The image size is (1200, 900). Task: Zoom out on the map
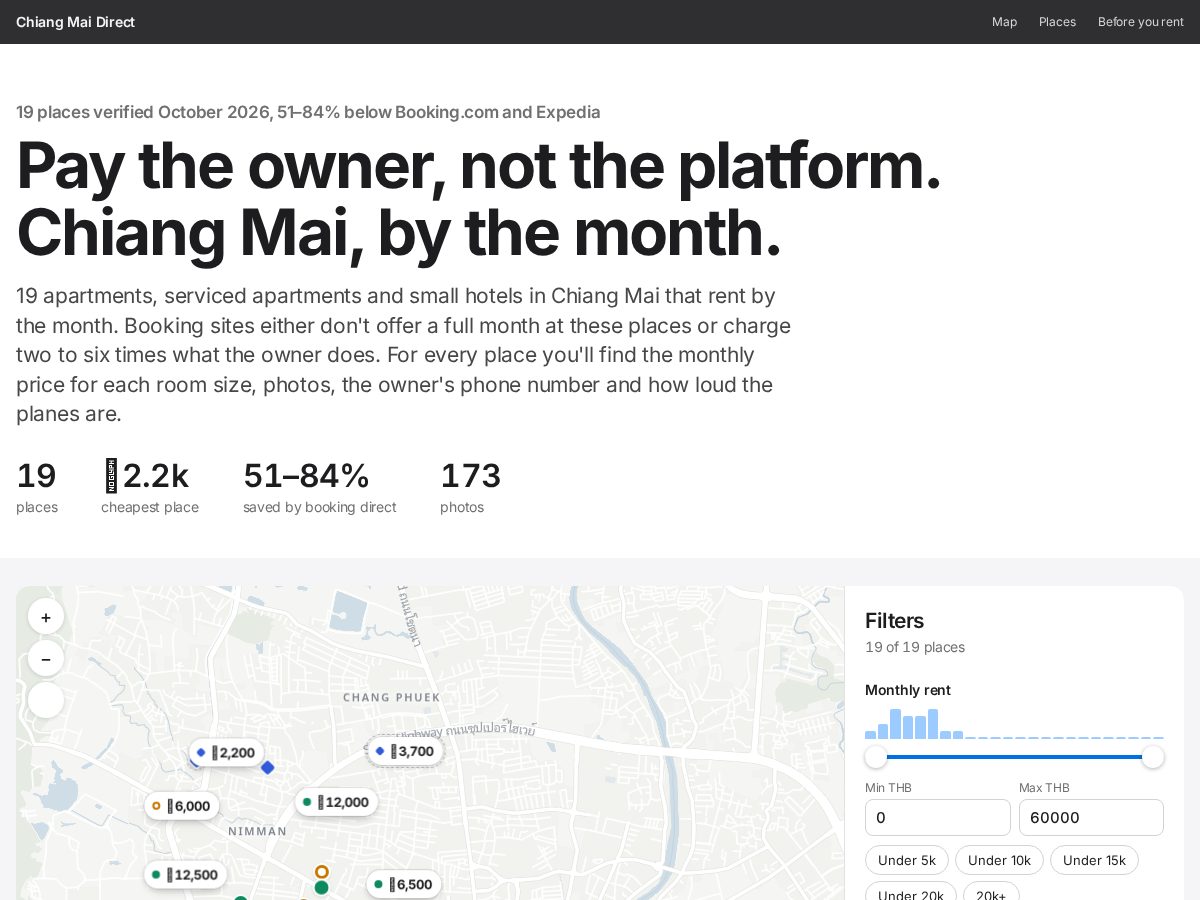(x=46, y=659)
